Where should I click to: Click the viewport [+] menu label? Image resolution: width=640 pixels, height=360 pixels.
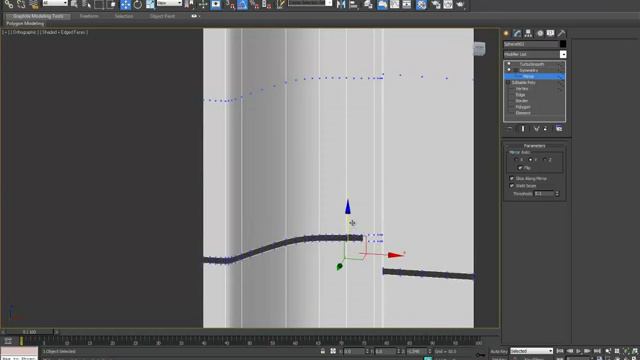point(6,32)
